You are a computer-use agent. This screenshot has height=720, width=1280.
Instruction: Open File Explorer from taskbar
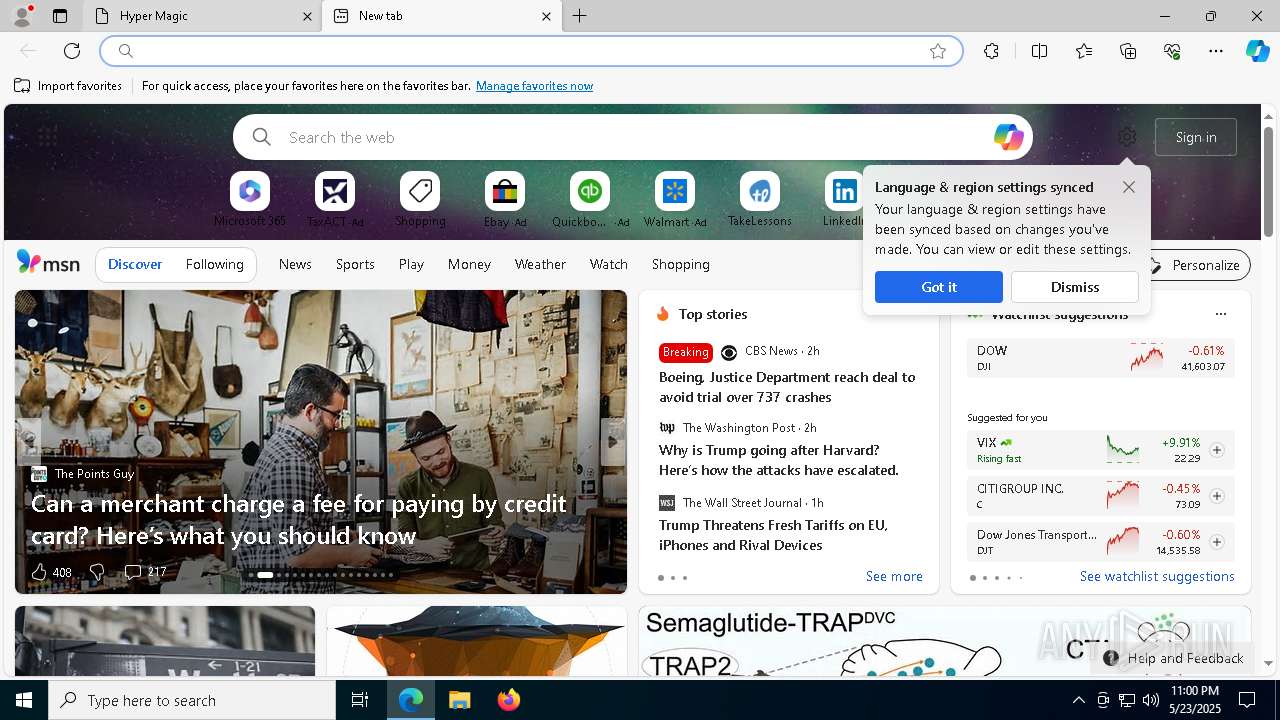pos(459,700)
